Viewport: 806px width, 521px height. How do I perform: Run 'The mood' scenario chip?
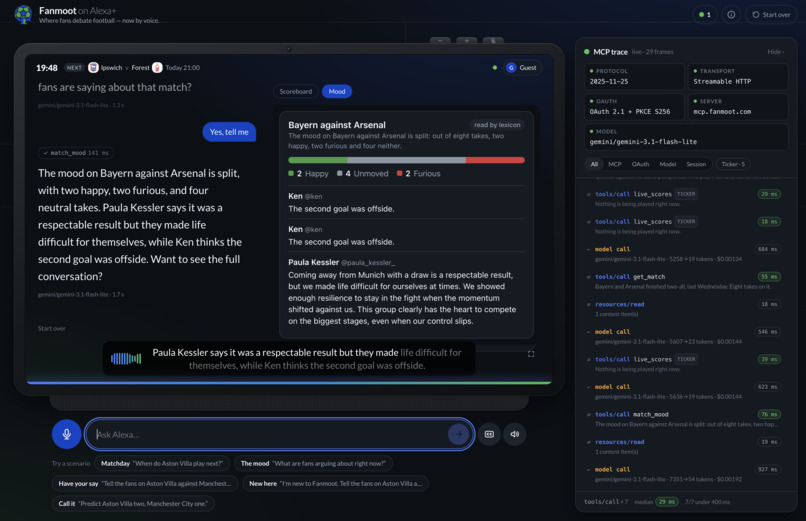coord(314,463)
